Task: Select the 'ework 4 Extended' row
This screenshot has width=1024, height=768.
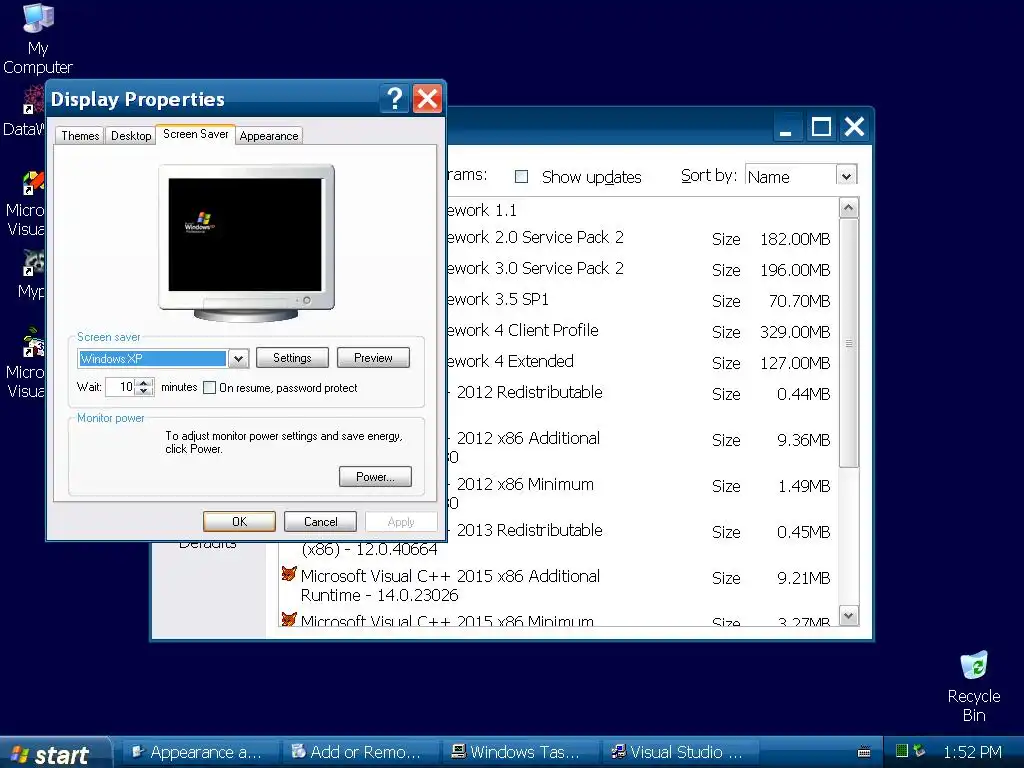Action: pos(641,362)
